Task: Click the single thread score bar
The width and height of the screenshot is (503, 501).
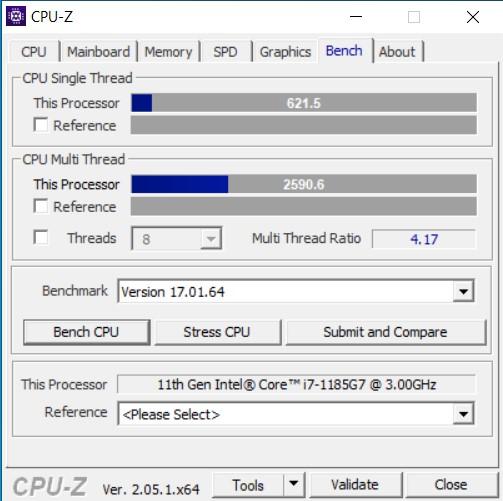Action: click(x=304, y=103)
